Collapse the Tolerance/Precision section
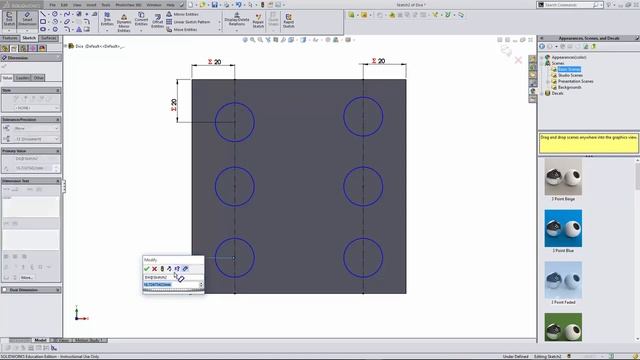This screenshot has height=360, width=640. [x=58, y=120]
